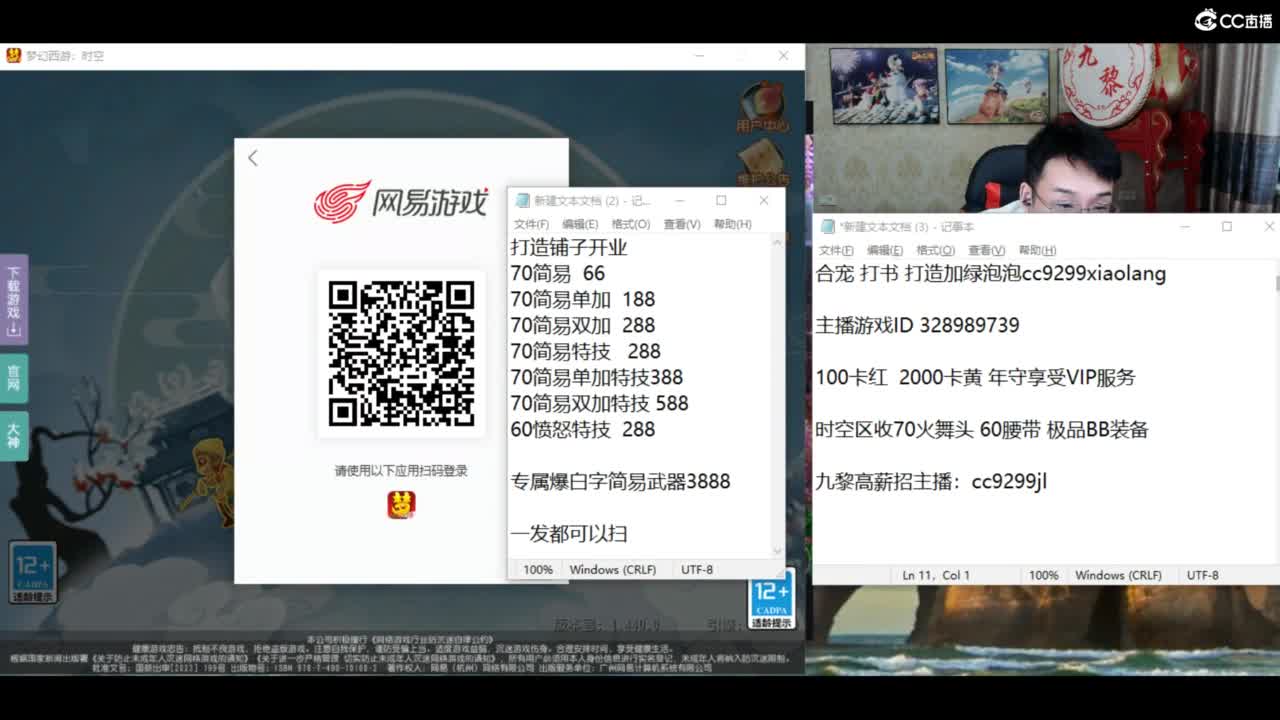Viewport: 1280px width, 720px height.
Task: Click 请使用以下应用扫码登录 prompt text
Action: pyautogui.click(x=401, y=471)
